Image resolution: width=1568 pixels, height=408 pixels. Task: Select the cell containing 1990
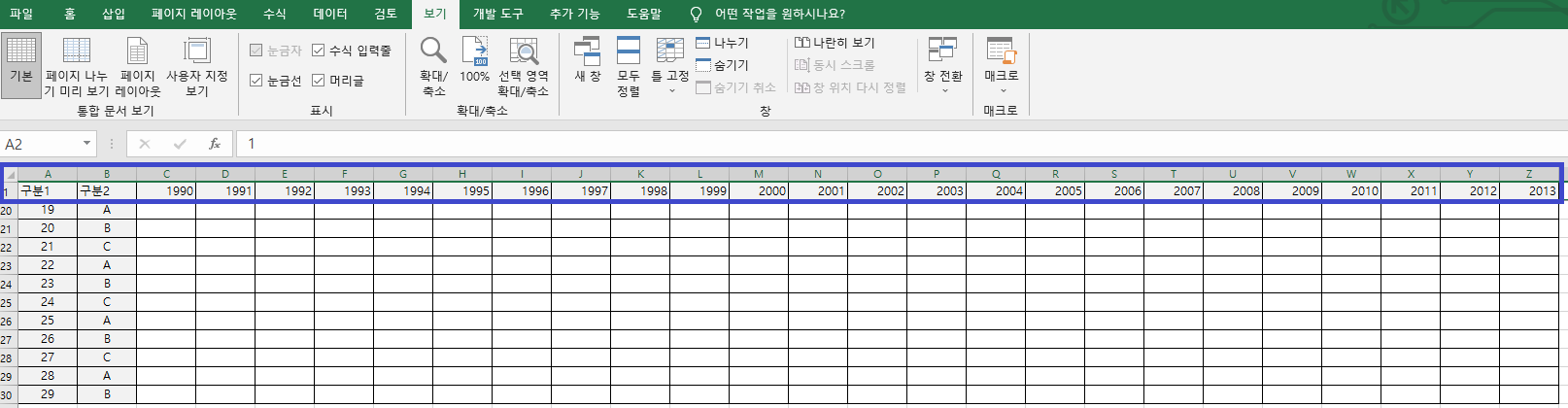(x=166, y=191)
